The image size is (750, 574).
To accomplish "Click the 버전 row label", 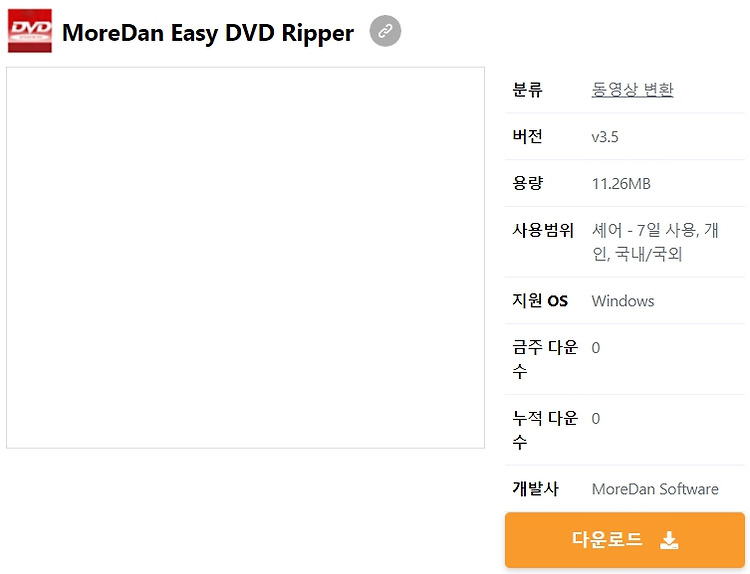I will [x=527, y=136].
